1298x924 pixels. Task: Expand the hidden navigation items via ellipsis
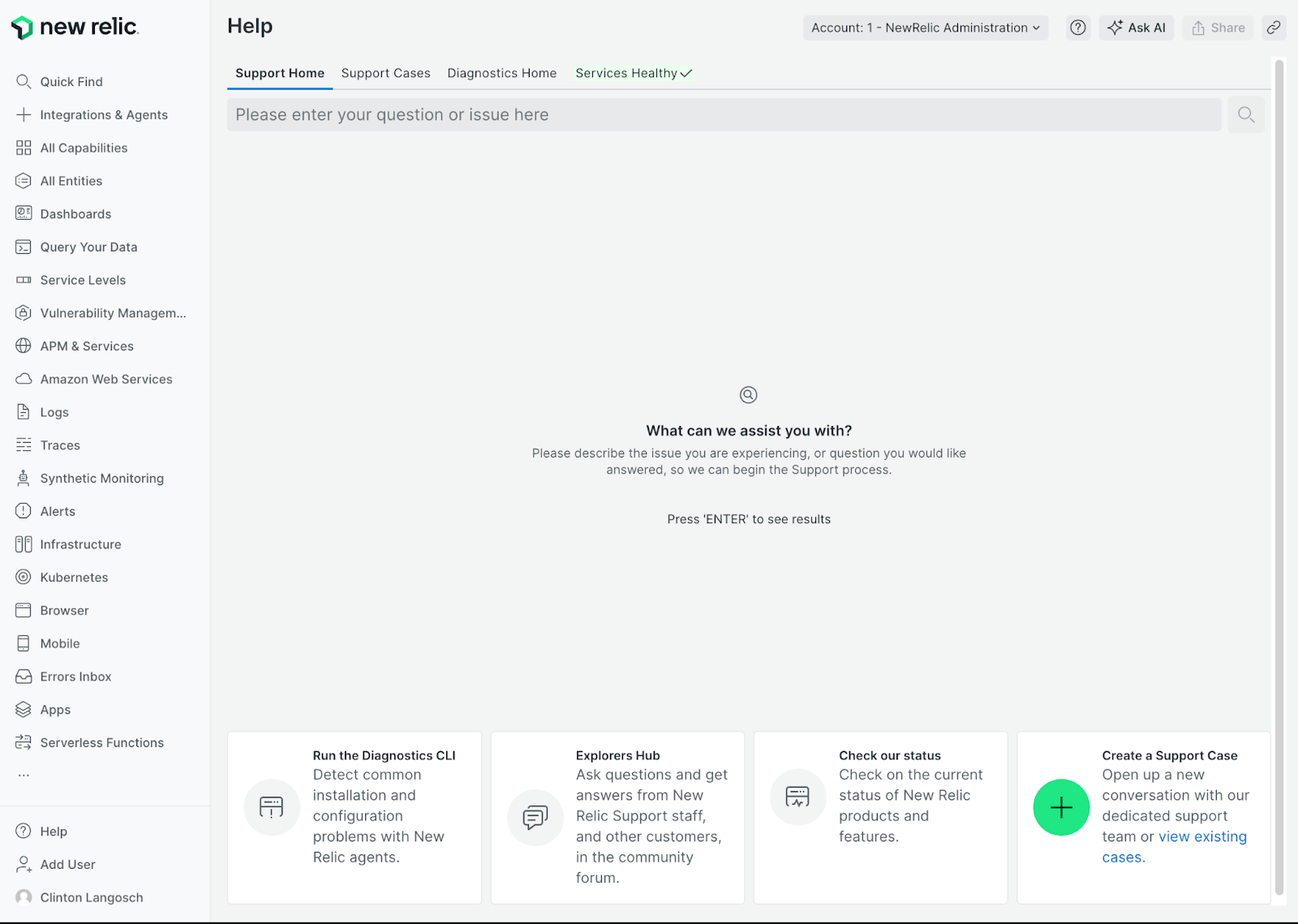24,775
